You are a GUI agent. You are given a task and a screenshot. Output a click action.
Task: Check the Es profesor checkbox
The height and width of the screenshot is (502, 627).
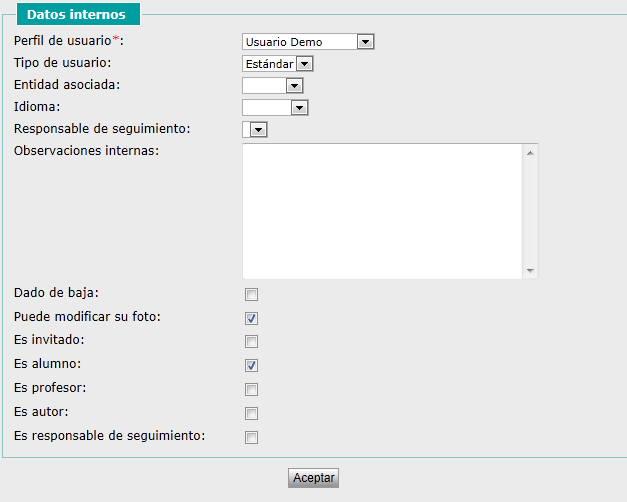(x=251, y=389)
